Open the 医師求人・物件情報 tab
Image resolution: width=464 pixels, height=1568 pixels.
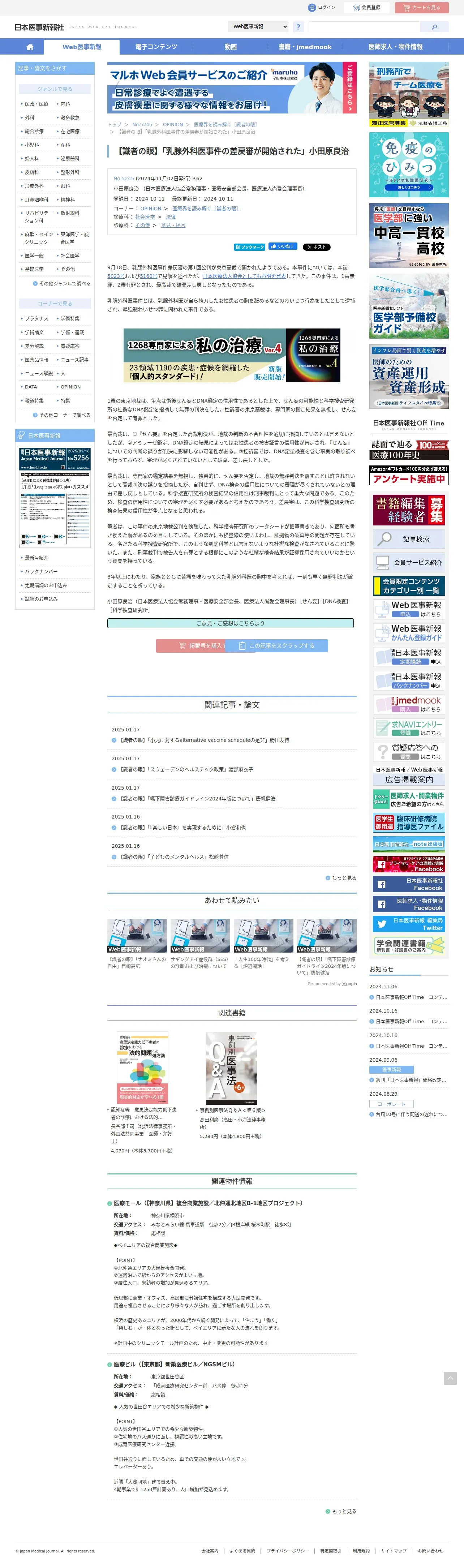[395, 47]
